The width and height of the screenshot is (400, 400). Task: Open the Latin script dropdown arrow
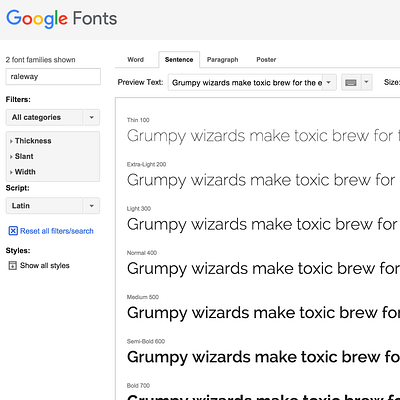pyautogui.click(x=91, y=206)
